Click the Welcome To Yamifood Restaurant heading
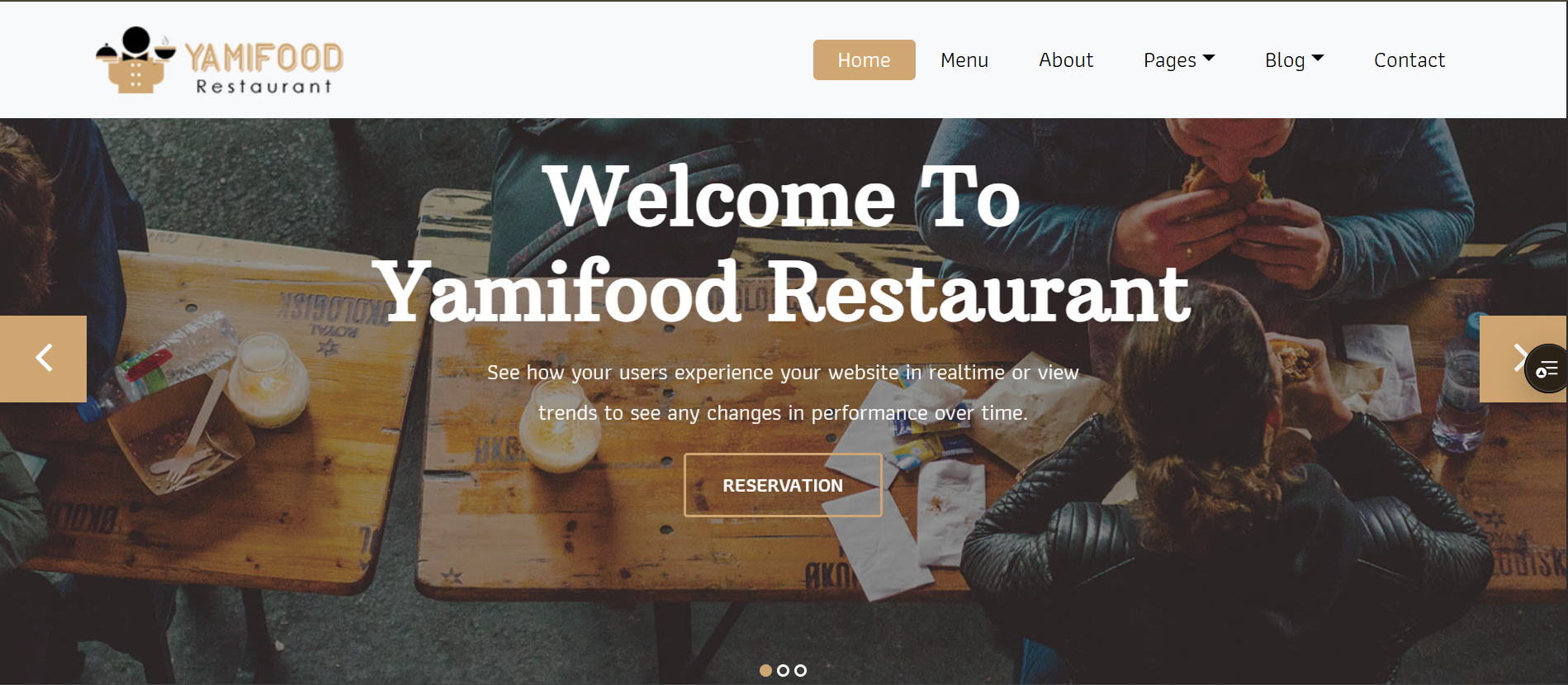 783,245
